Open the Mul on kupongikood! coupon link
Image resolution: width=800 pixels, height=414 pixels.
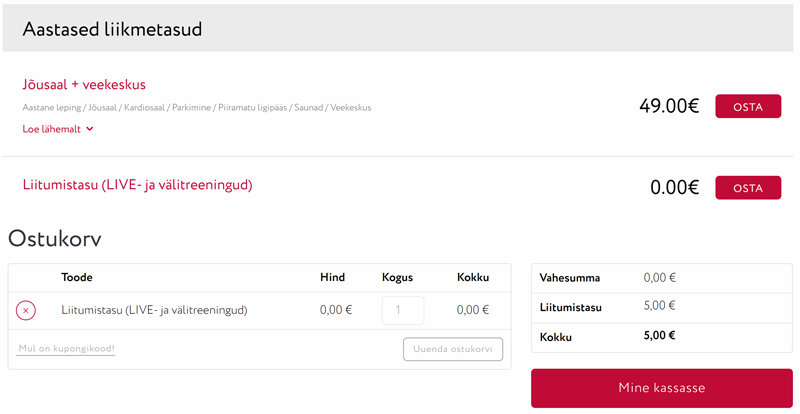point(66,349)
